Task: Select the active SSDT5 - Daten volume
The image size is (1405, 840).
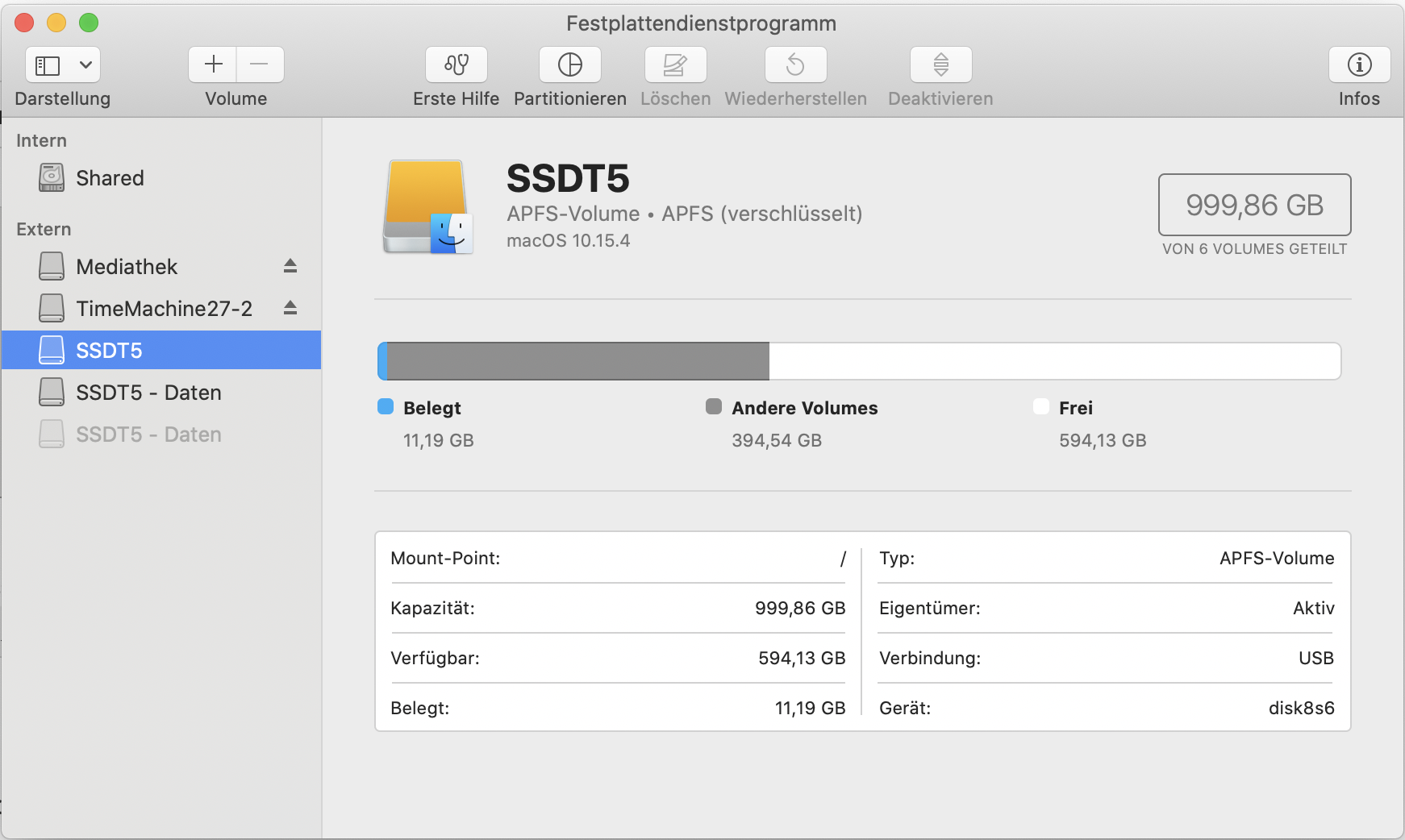Action: coord(148,393)
